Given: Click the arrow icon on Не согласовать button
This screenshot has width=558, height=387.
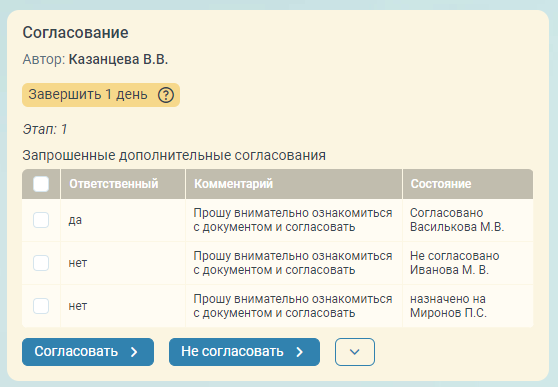Looking at the screenshot, I should pos(300,352).
